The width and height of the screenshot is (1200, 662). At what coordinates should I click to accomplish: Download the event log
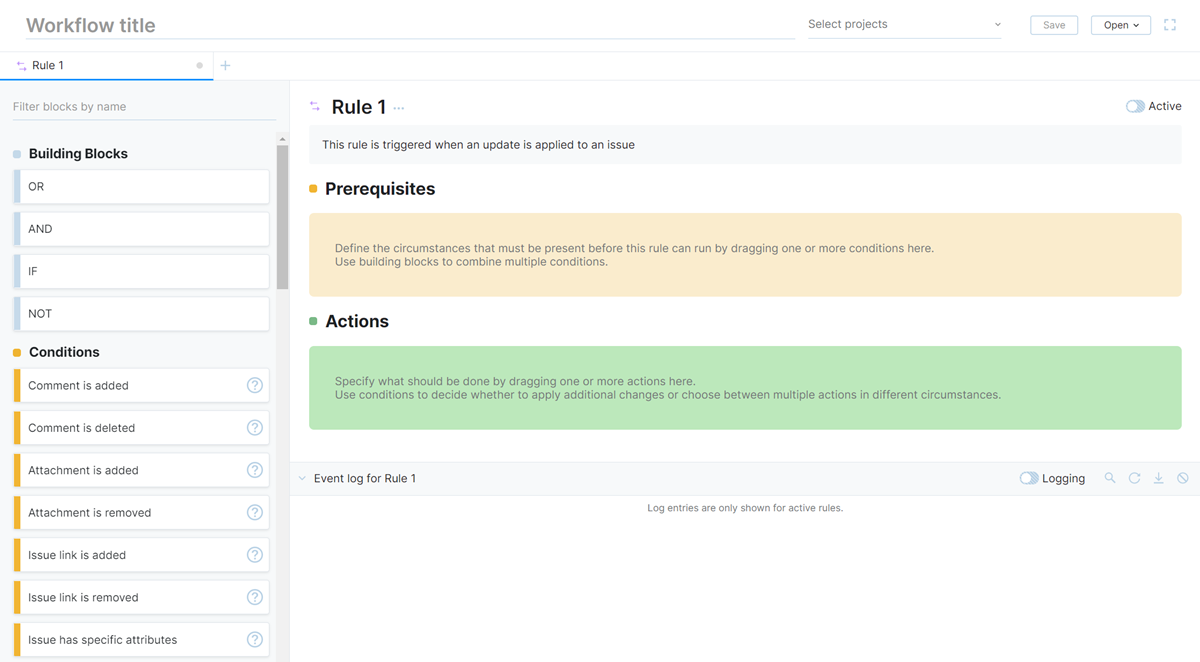tap(1158, 478)
